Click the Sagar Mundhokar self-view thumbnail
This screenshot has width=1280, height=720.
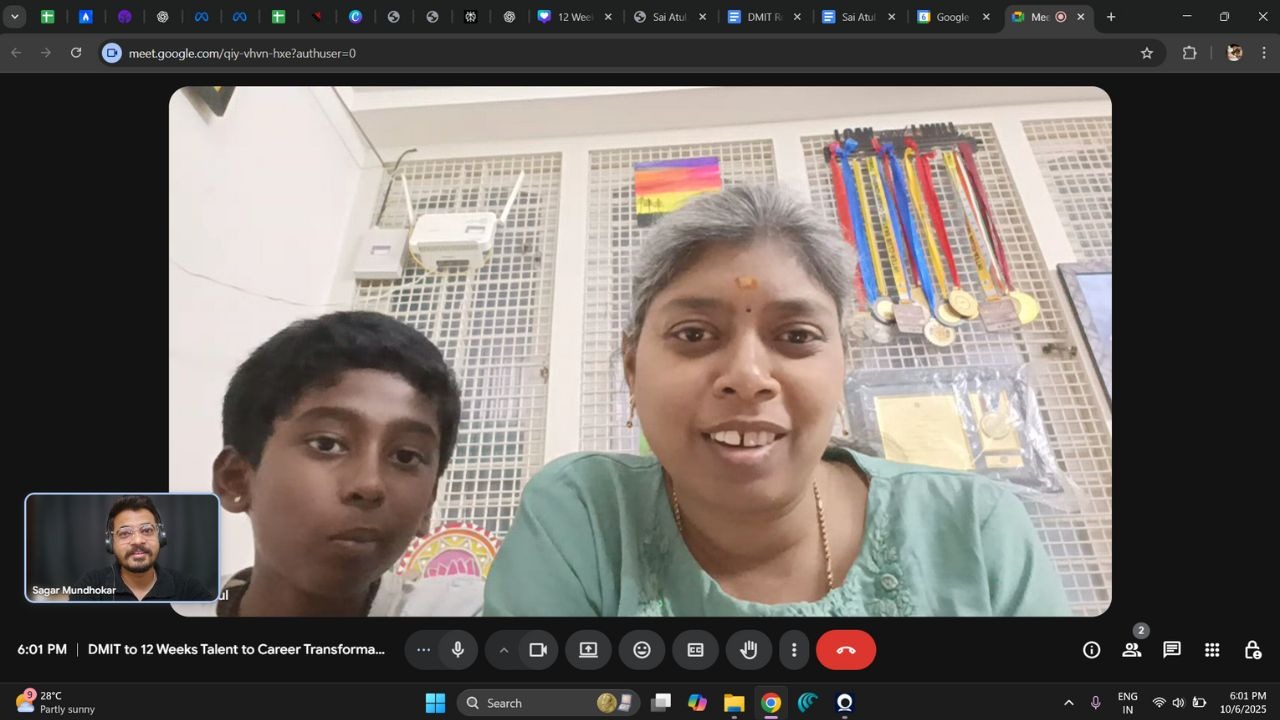pos(122,547)
